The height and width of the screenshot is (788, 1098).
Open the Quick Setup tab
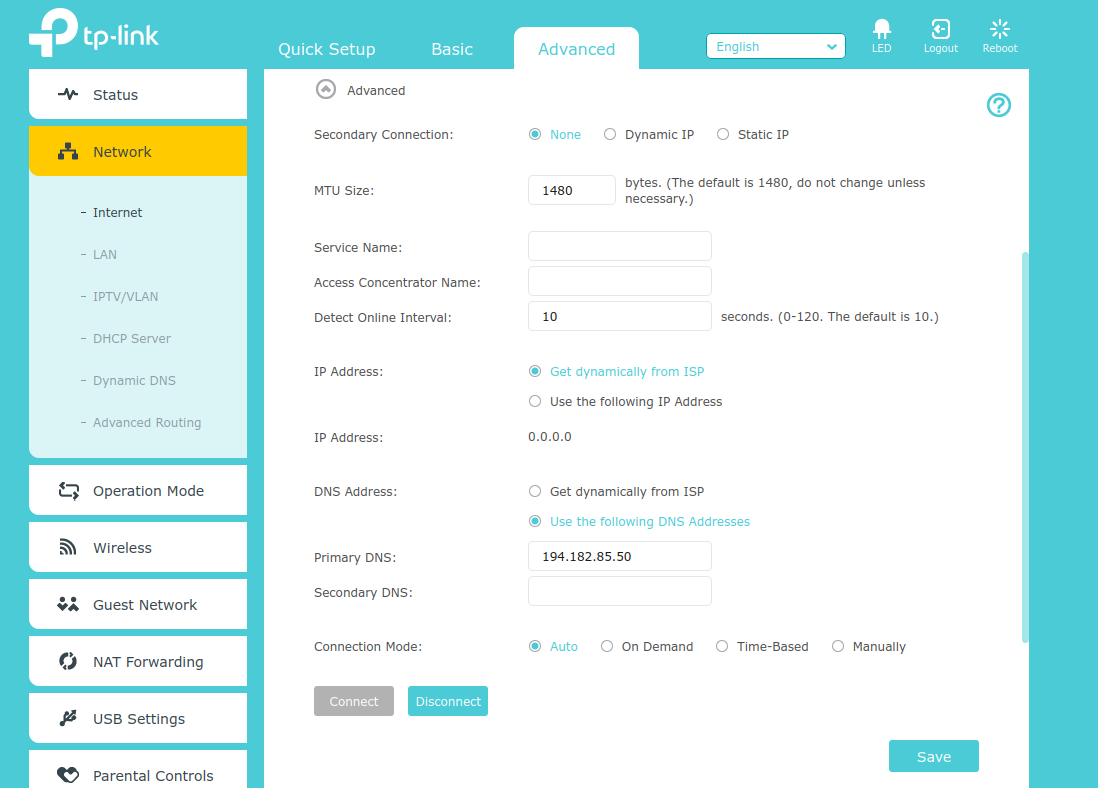[326, 49]
